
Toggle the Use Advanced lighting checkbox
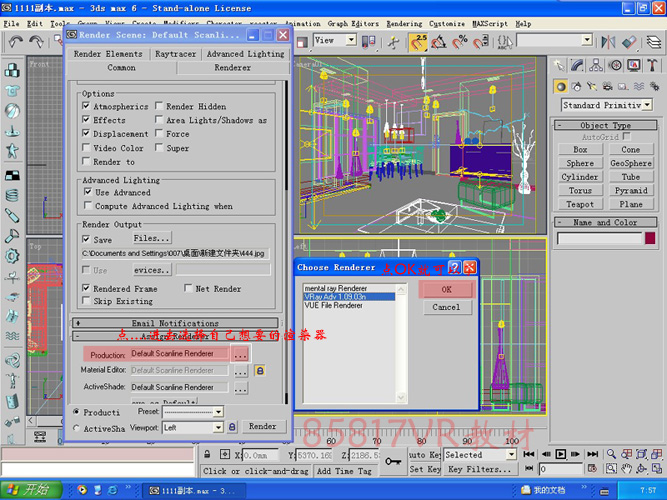pos(88,192)
